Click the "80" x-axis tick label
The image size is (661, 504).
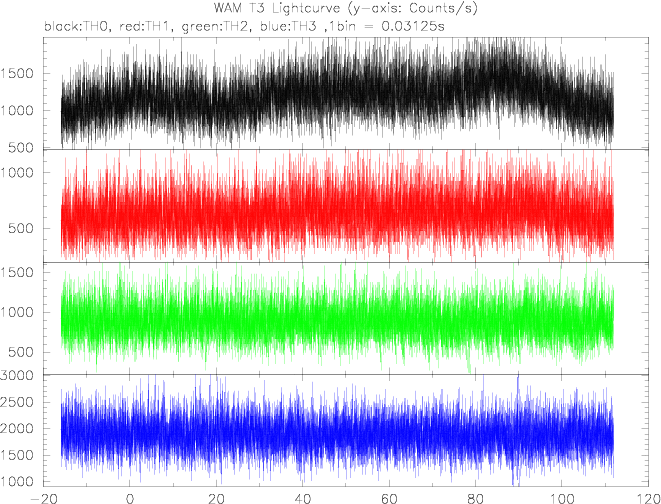[475, 497]
